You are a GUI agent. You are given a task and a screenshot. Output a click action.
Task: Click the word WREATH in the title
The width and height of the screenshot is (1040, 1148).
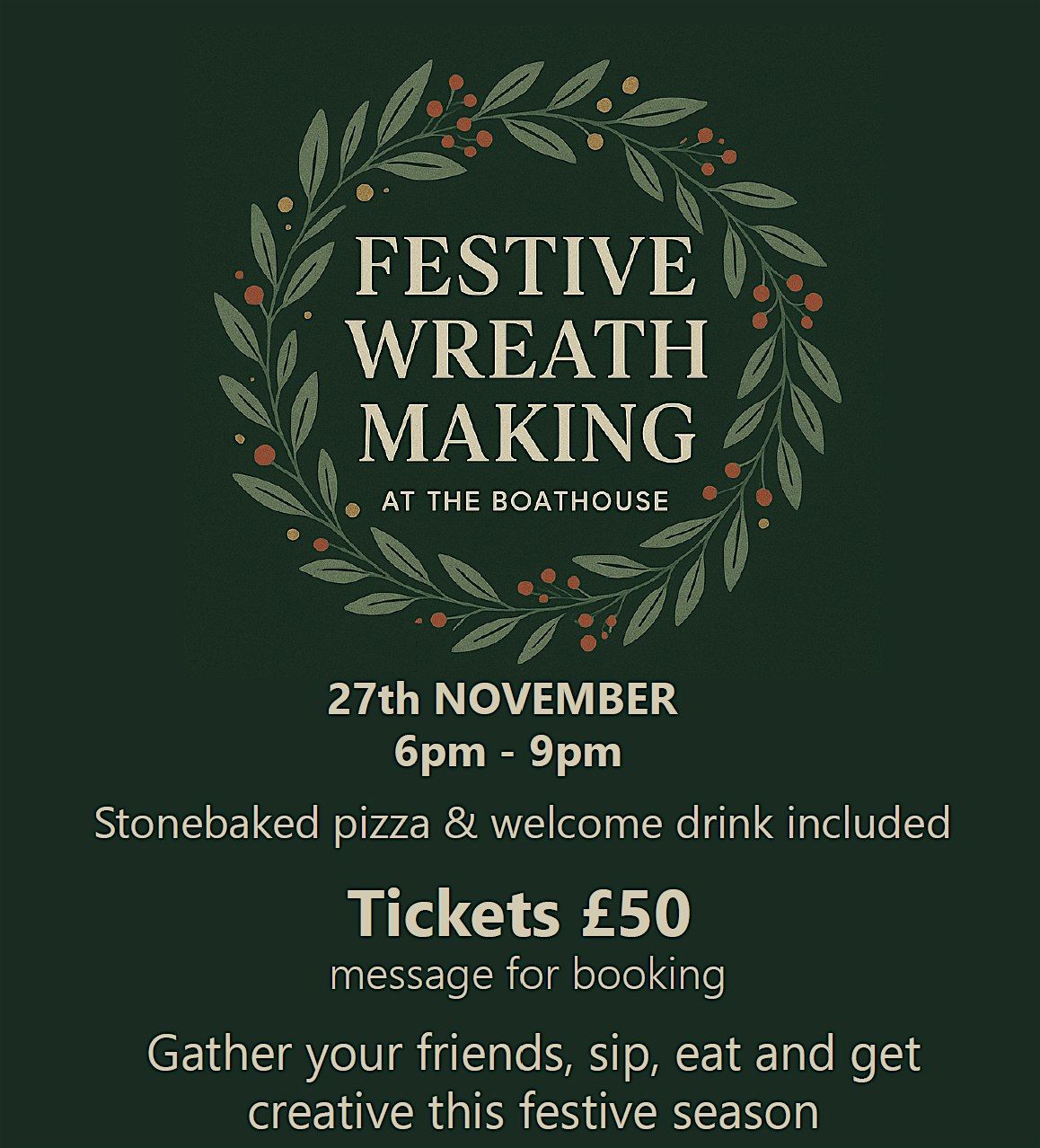click(530, 349)
